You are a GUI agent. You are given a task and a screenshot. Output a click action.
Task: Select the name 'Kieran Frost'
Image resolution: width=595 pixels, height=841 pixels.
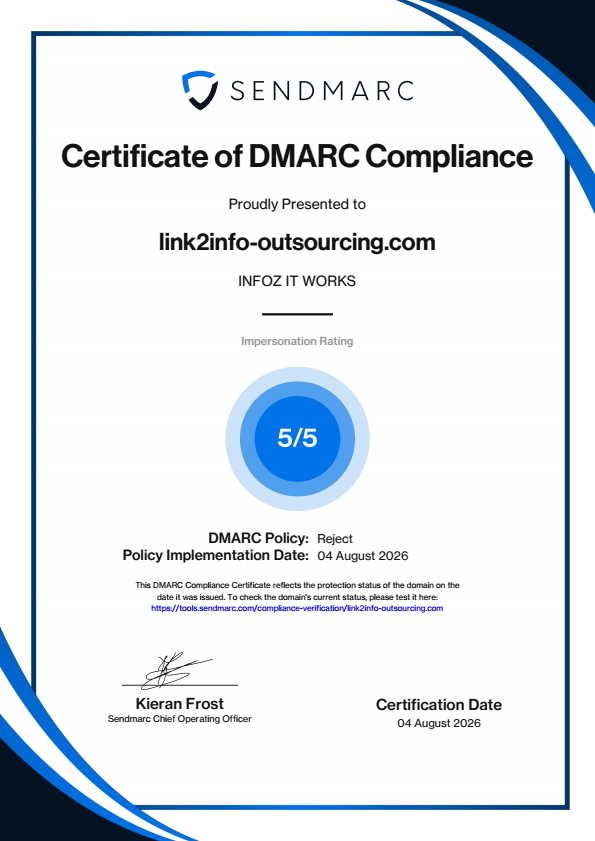tap(179, 704)
